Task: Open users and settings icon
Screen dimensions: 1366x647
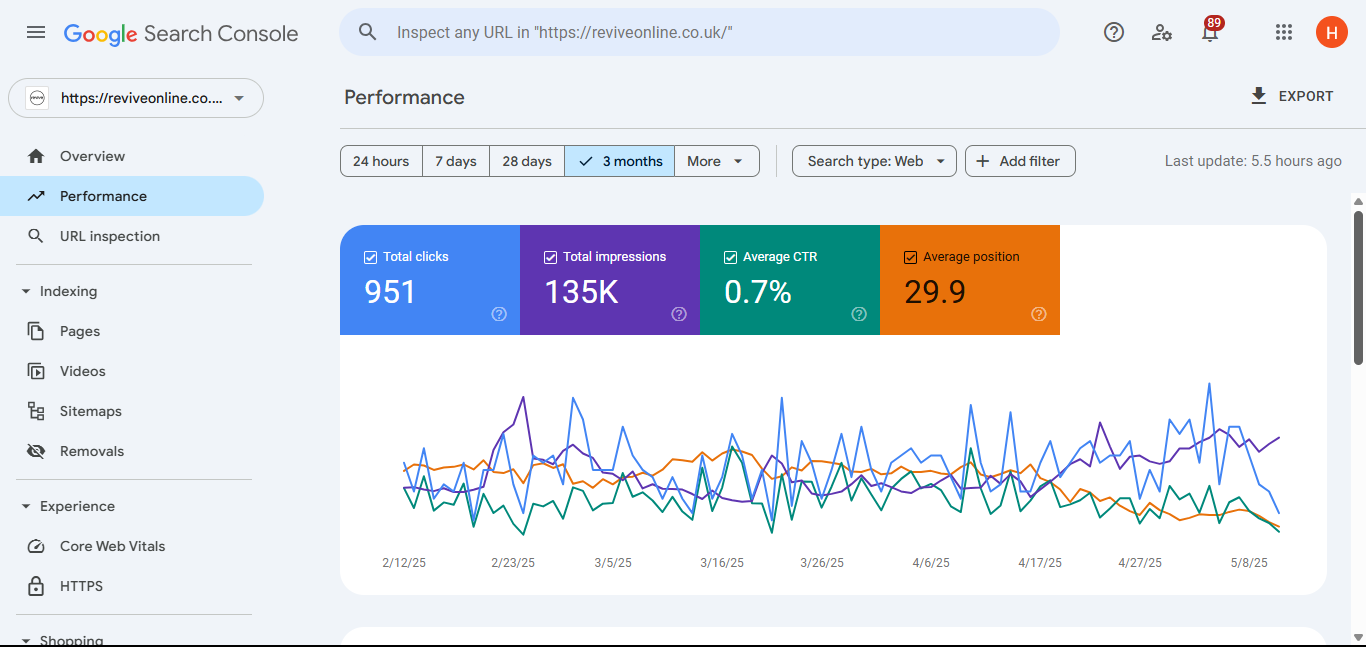Action: (x=1162, y=32)
